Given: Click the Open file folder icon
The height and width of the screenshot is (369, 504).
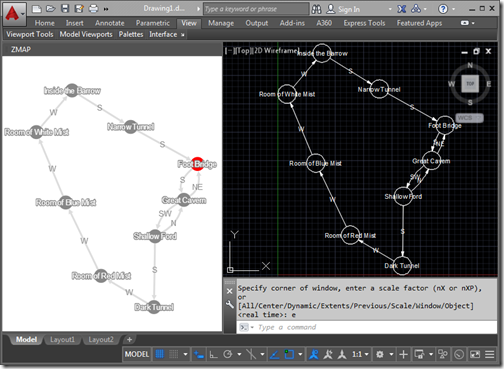Looking at the screenshot, I should click(51, 9).
